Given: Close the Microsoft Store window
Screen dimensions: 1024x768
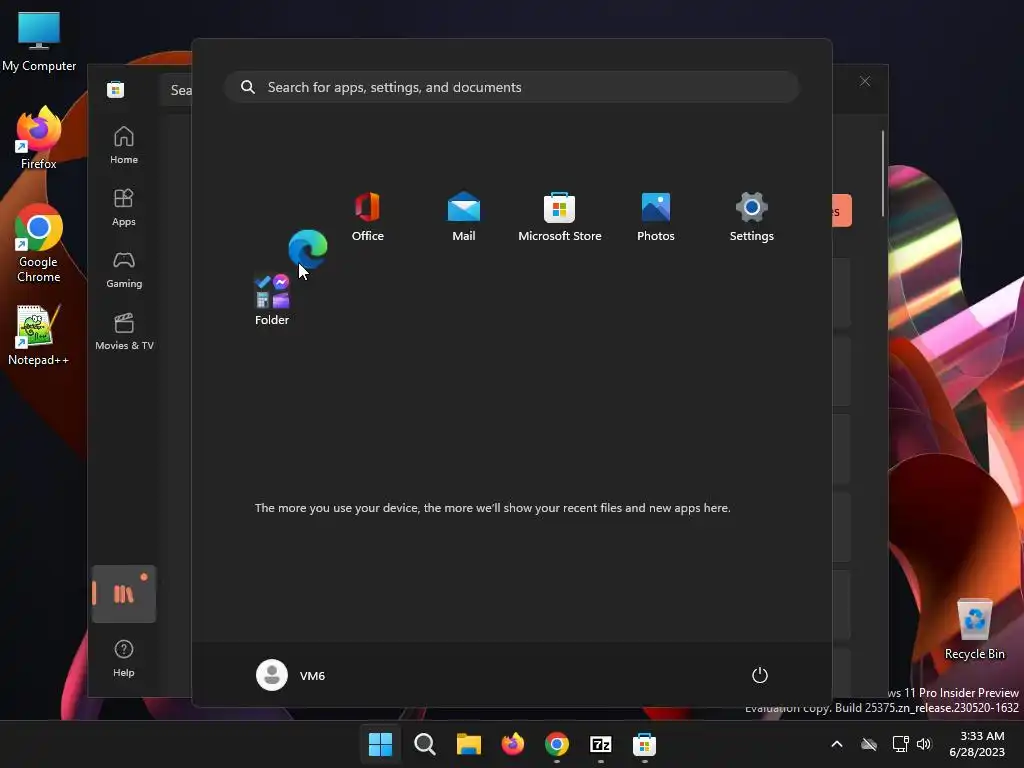Looking at the screenshot, I should click(865, 81).
